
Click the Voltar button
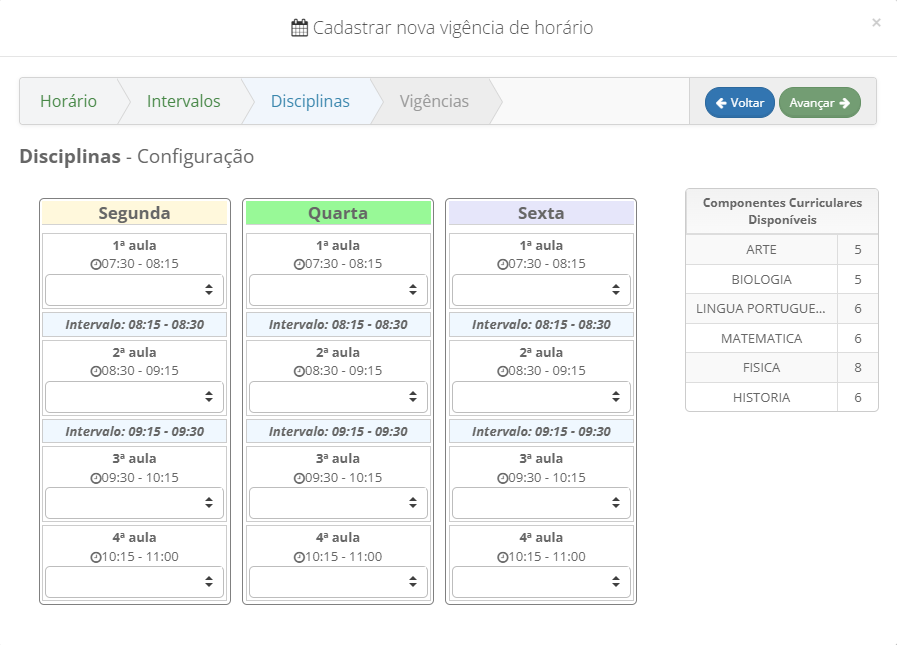coord(740,102)
